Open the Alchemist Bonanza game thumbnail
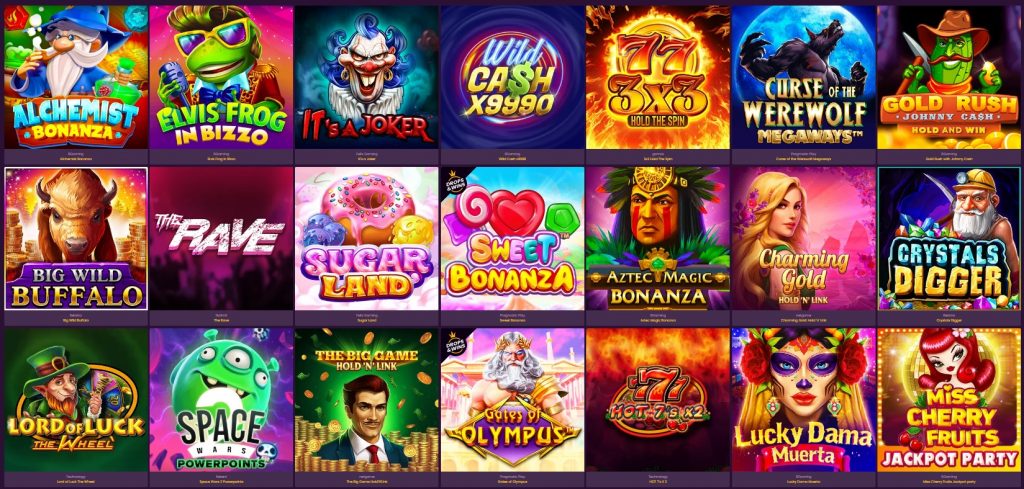The height and width of the screenshot is (489, 1024). 76,77
